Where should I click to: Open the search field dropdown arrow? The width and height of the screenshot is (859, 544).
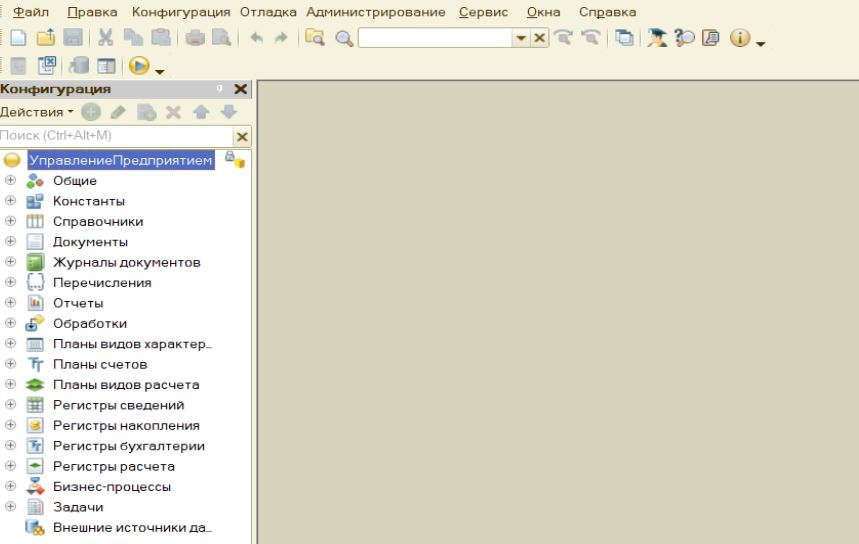tap(520, 39)
